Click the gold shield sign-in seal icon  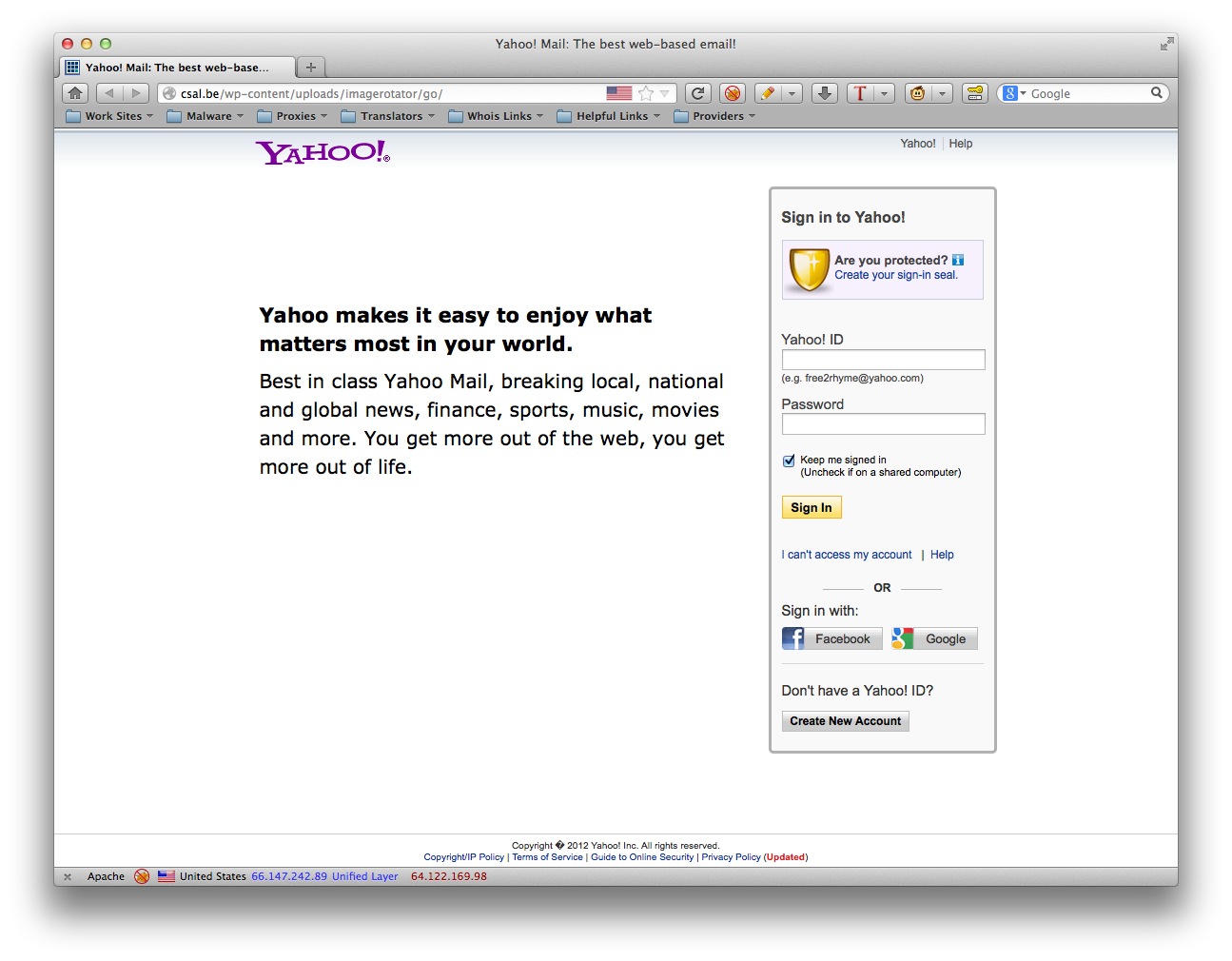pos(810,270)
